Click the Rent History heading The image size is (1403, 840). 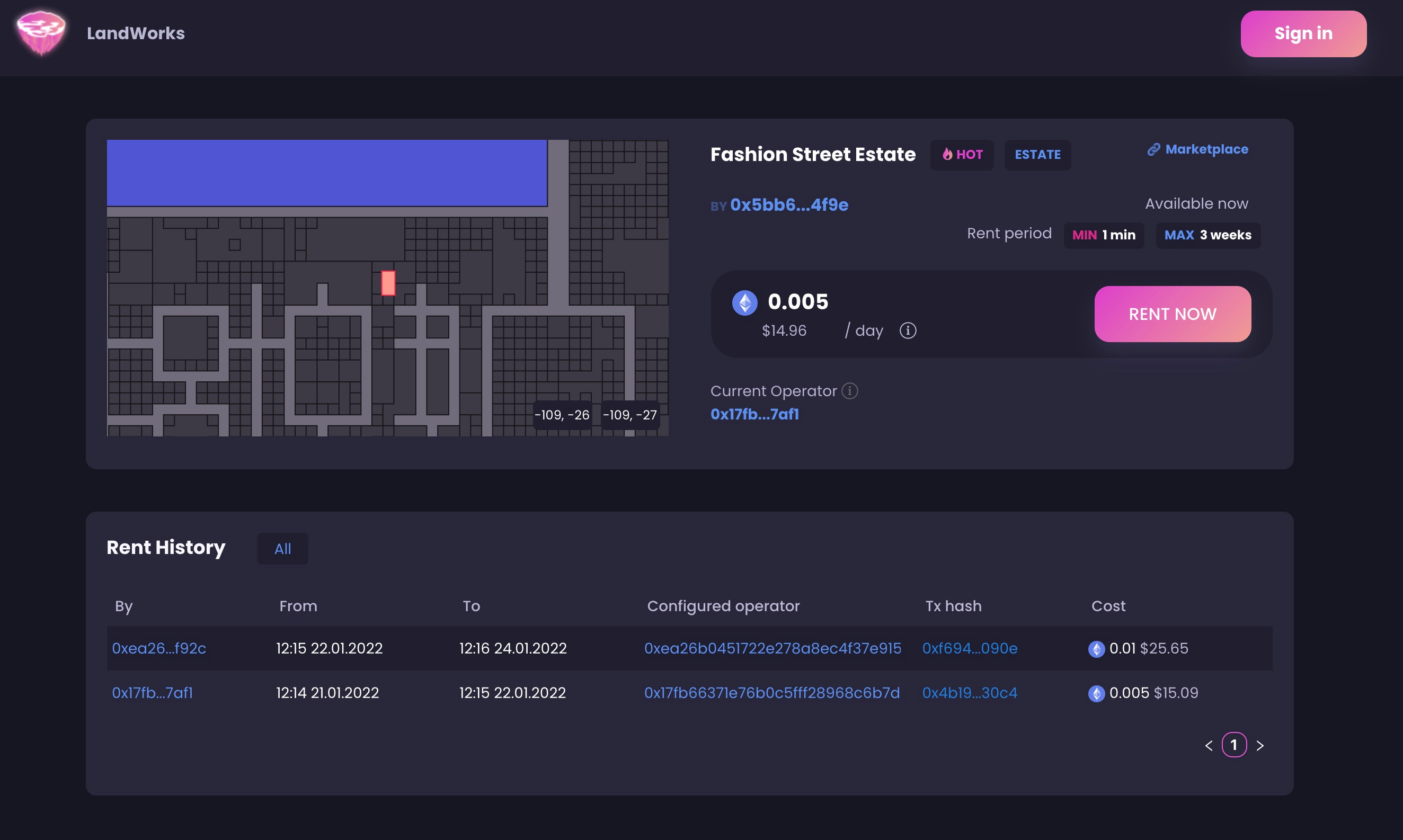(x=166, y=547)
